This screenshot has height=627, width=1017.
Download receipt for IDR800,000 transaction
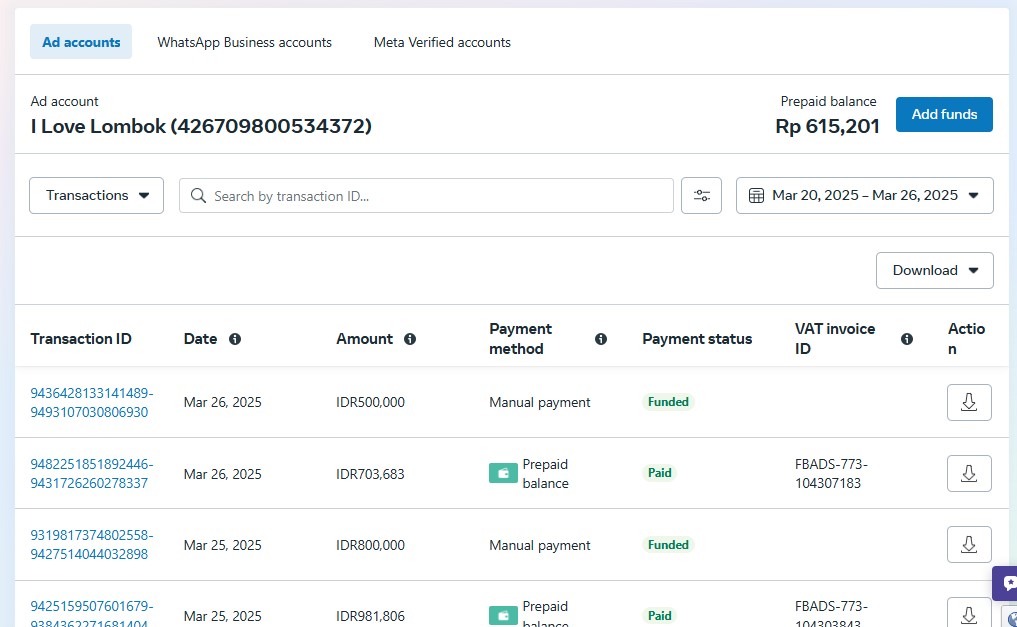pyautogui.click(x=968, y=544)
